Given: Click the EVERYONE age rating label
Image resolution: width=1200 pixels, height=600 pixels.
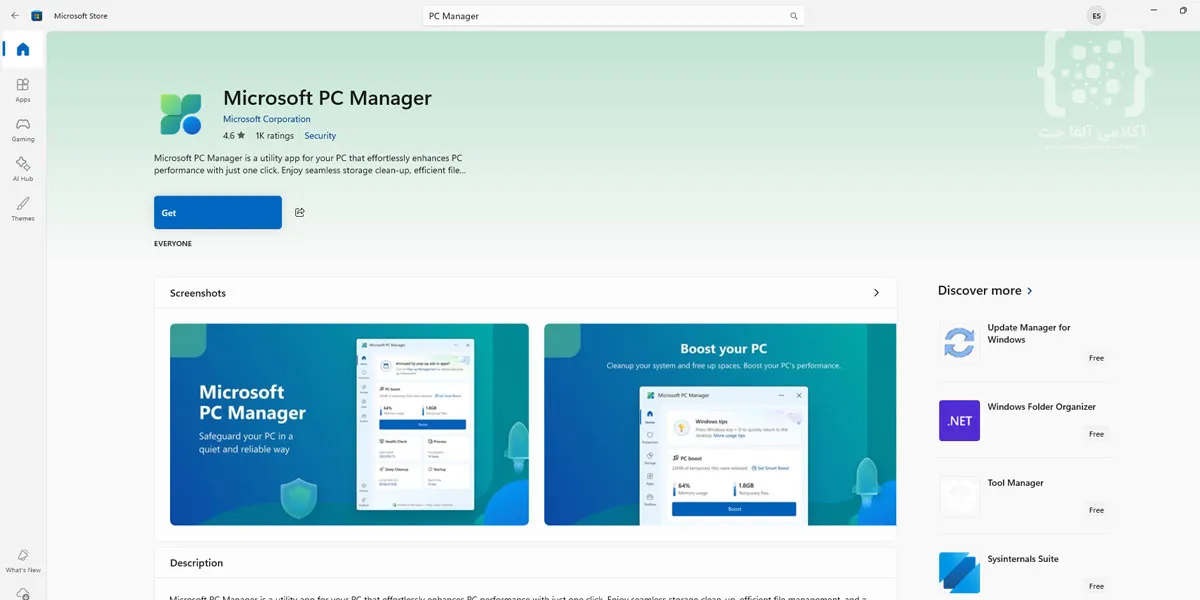Looking at the screenshot, I should point(173,244).
